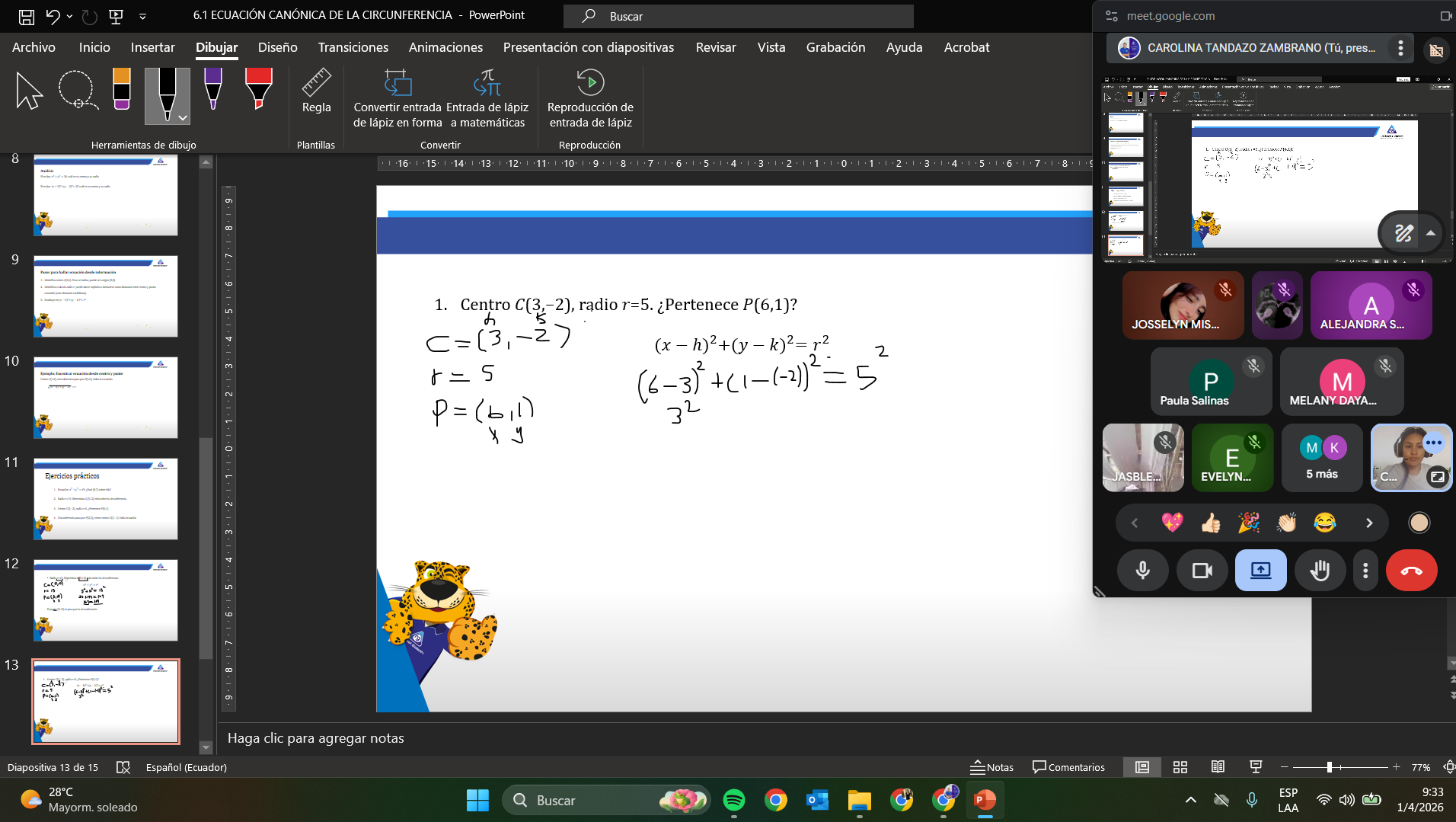Screen dimensions: 1456x822
Task: Mute the Meet microphone
Action: [x=1142, y=571]
